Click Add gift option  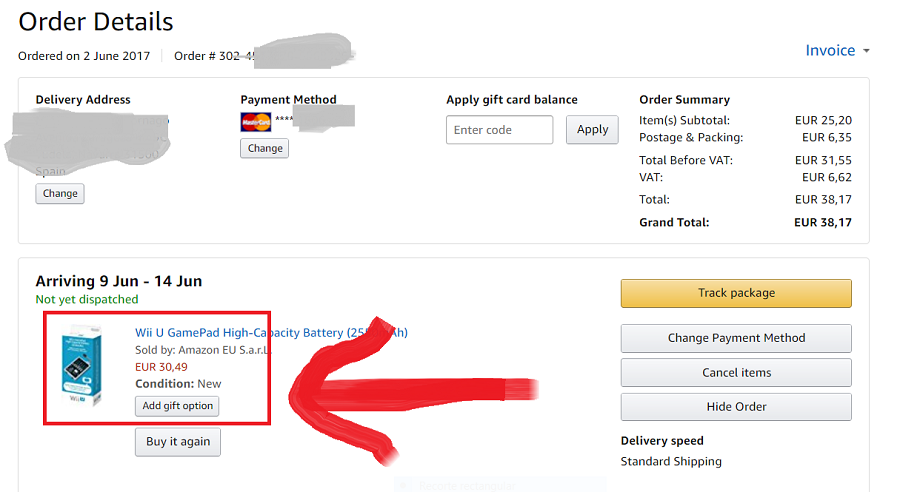click(178, 406)
